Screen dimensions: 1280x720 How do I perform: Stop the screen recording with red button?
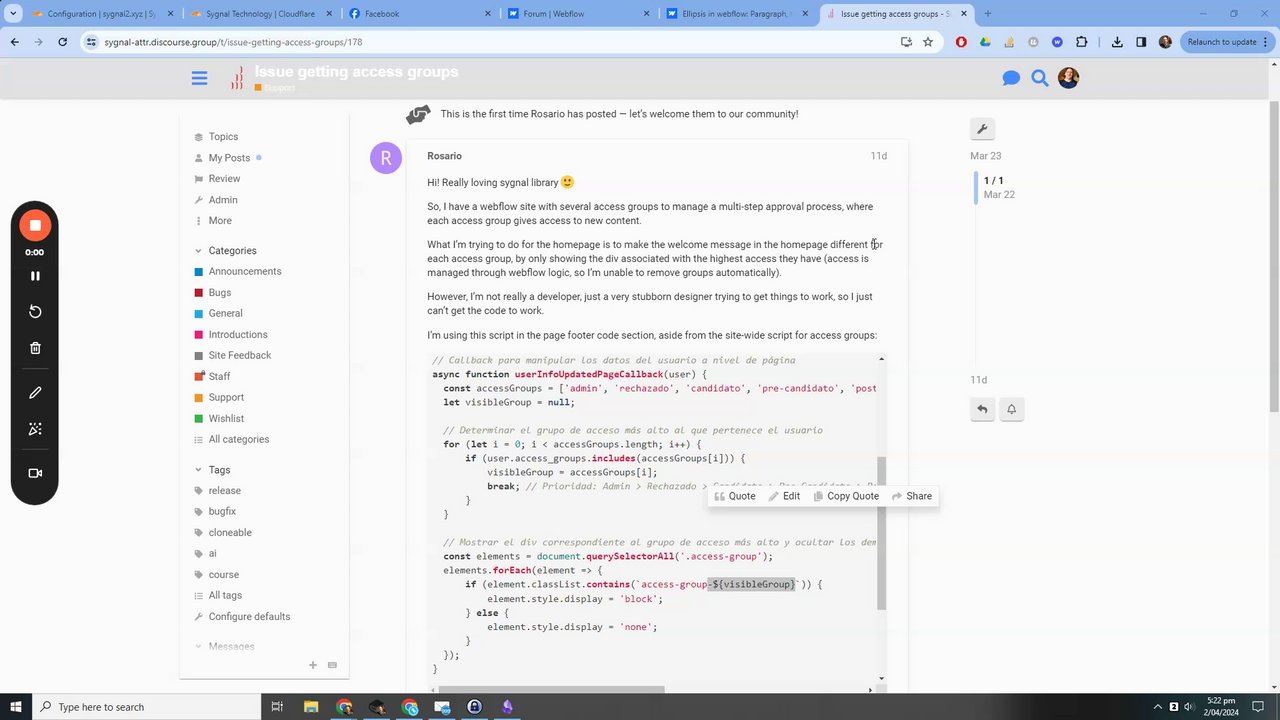pos(35,225)
